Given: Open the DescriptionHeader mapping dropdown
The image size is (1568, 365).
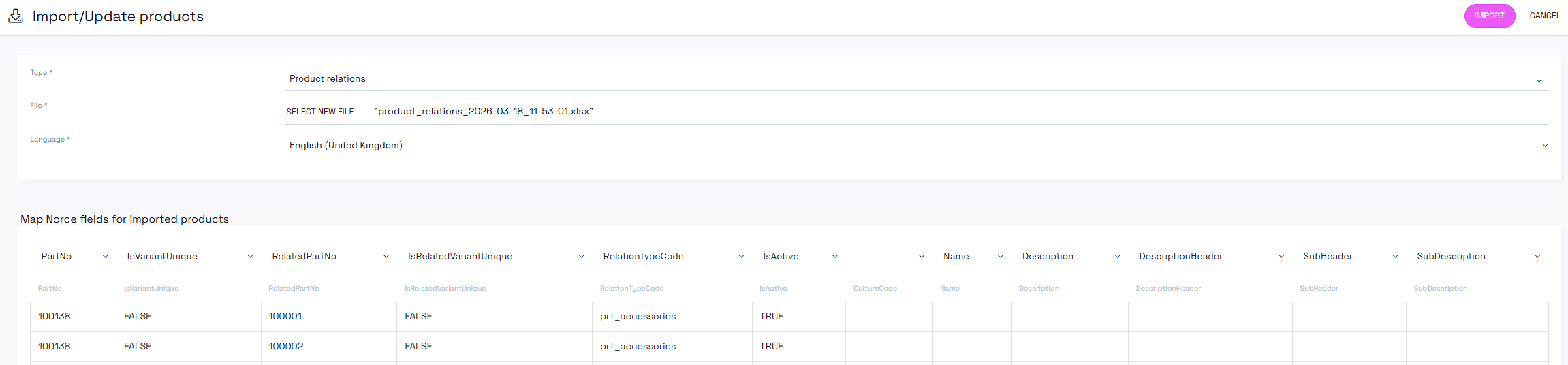Looking at the screenshot, I should click(x=1210, y=257).
